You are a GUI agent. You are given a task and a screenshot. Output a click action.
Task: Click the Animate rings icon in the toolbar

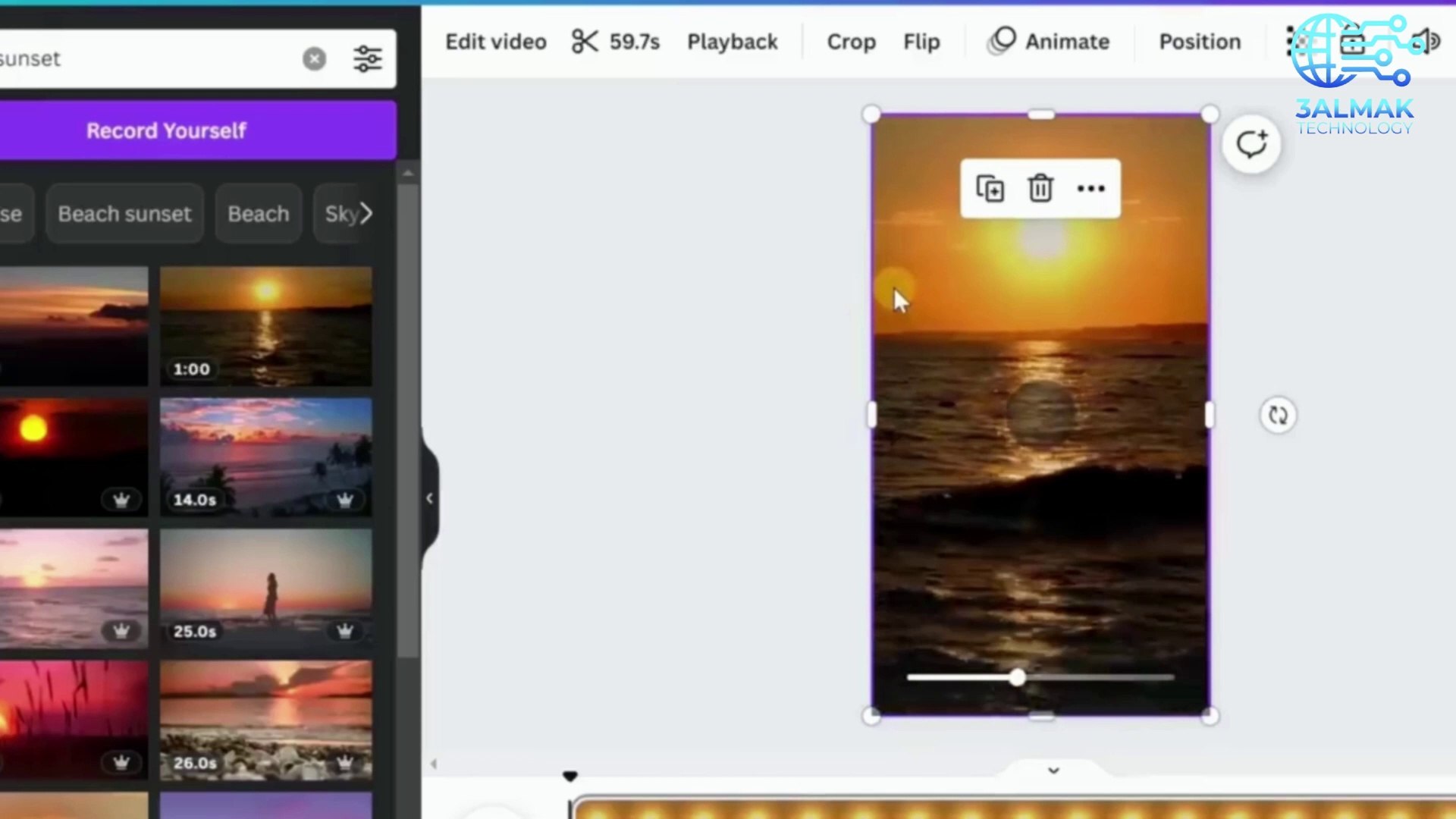pos(1001,41)
